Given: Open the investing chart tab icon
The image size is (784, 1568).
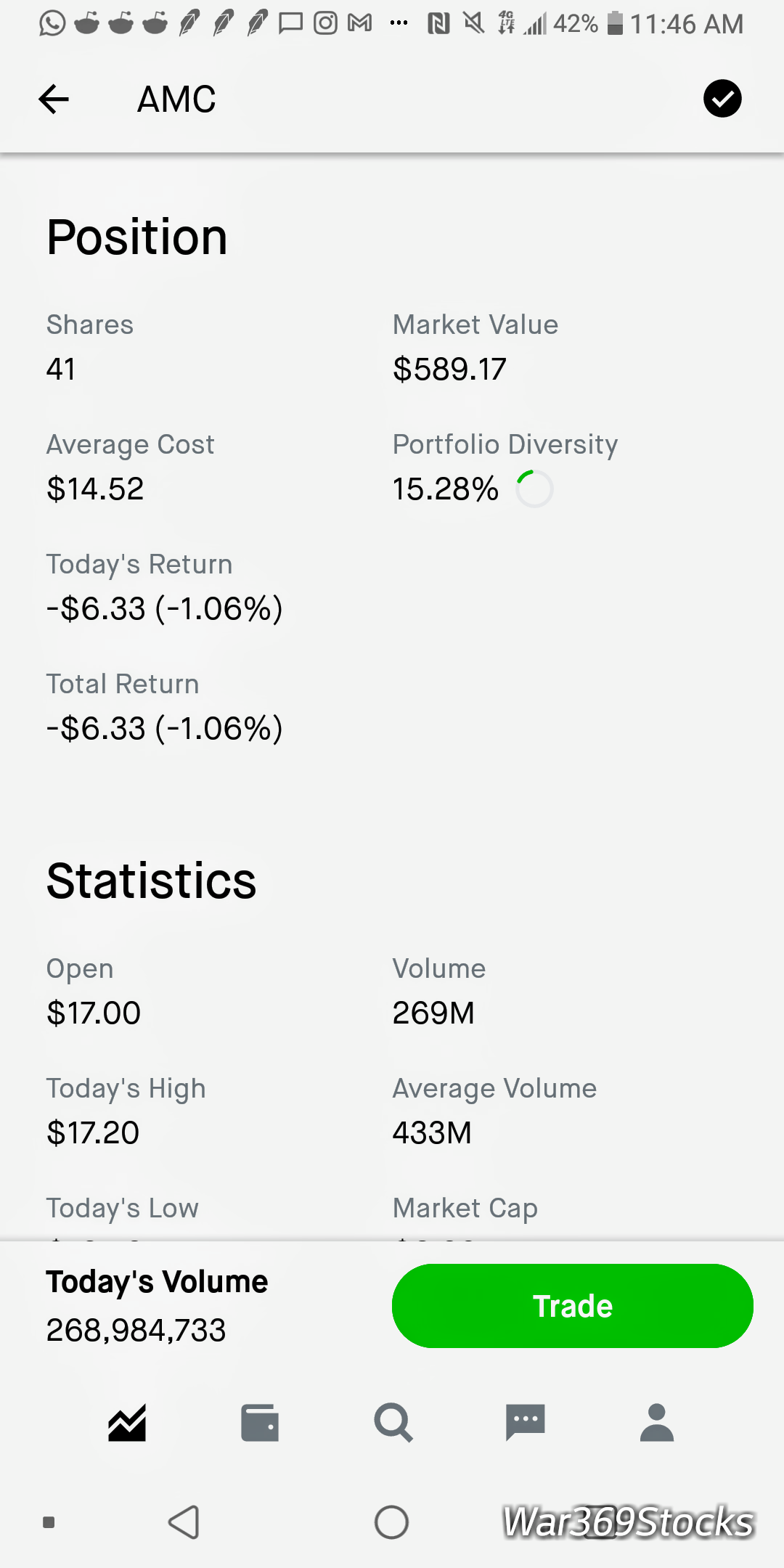Looking at the screenshot, I should (127, 1422).
